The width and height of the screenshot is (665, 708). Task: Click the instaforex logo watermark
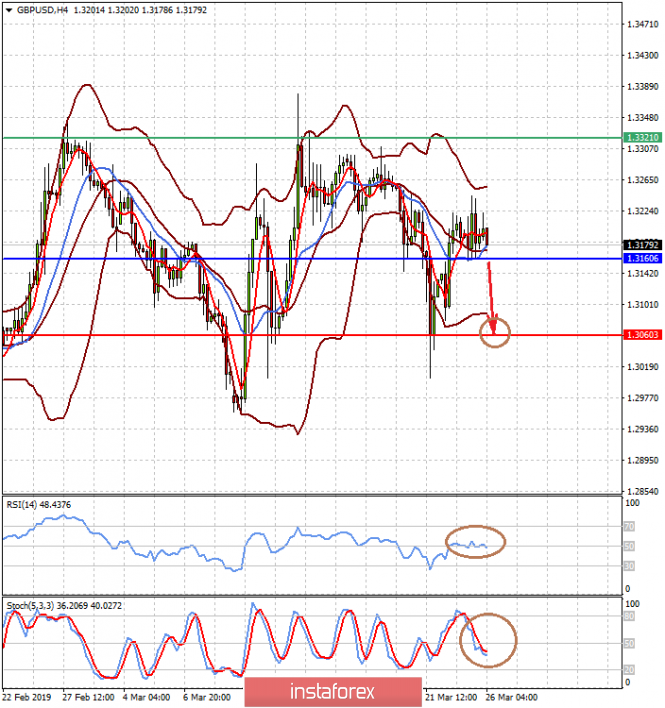332,691
